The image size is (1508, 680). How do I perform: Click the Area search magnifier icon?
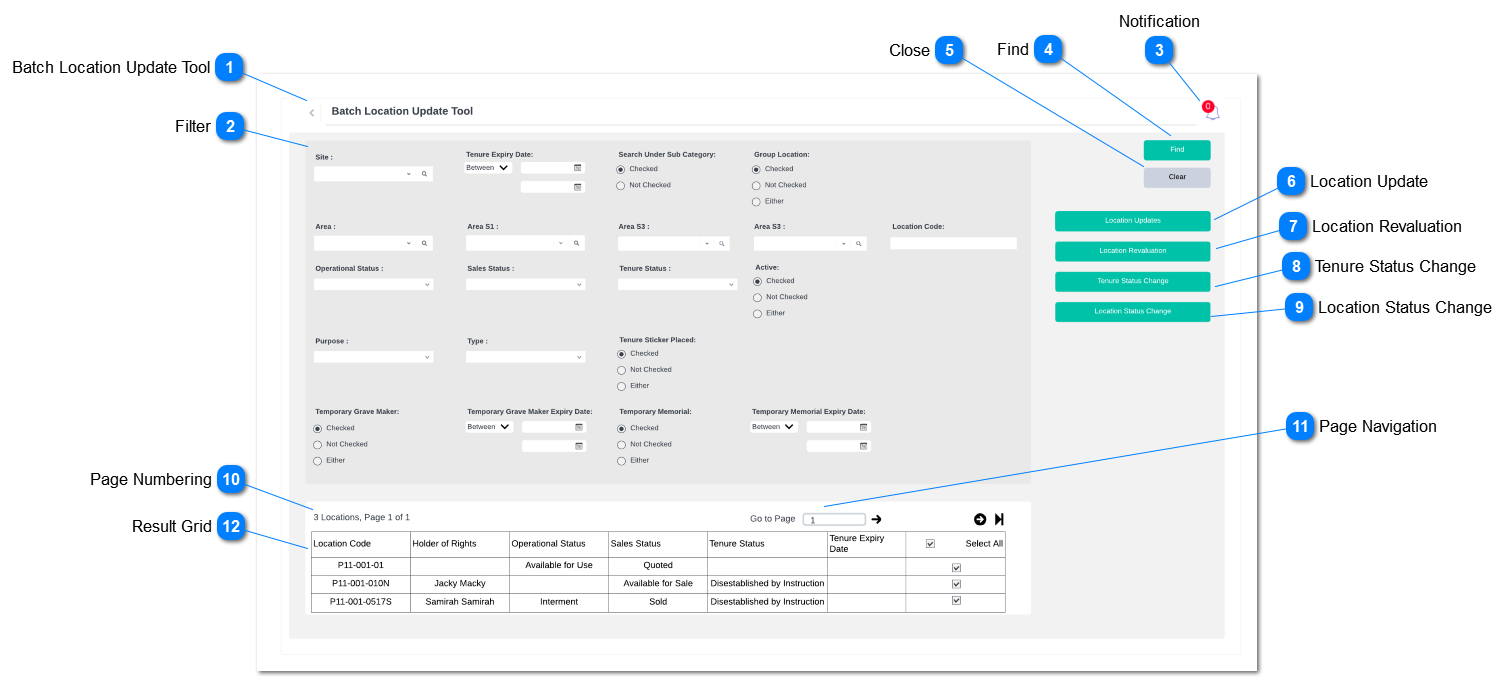pos(424,243)
